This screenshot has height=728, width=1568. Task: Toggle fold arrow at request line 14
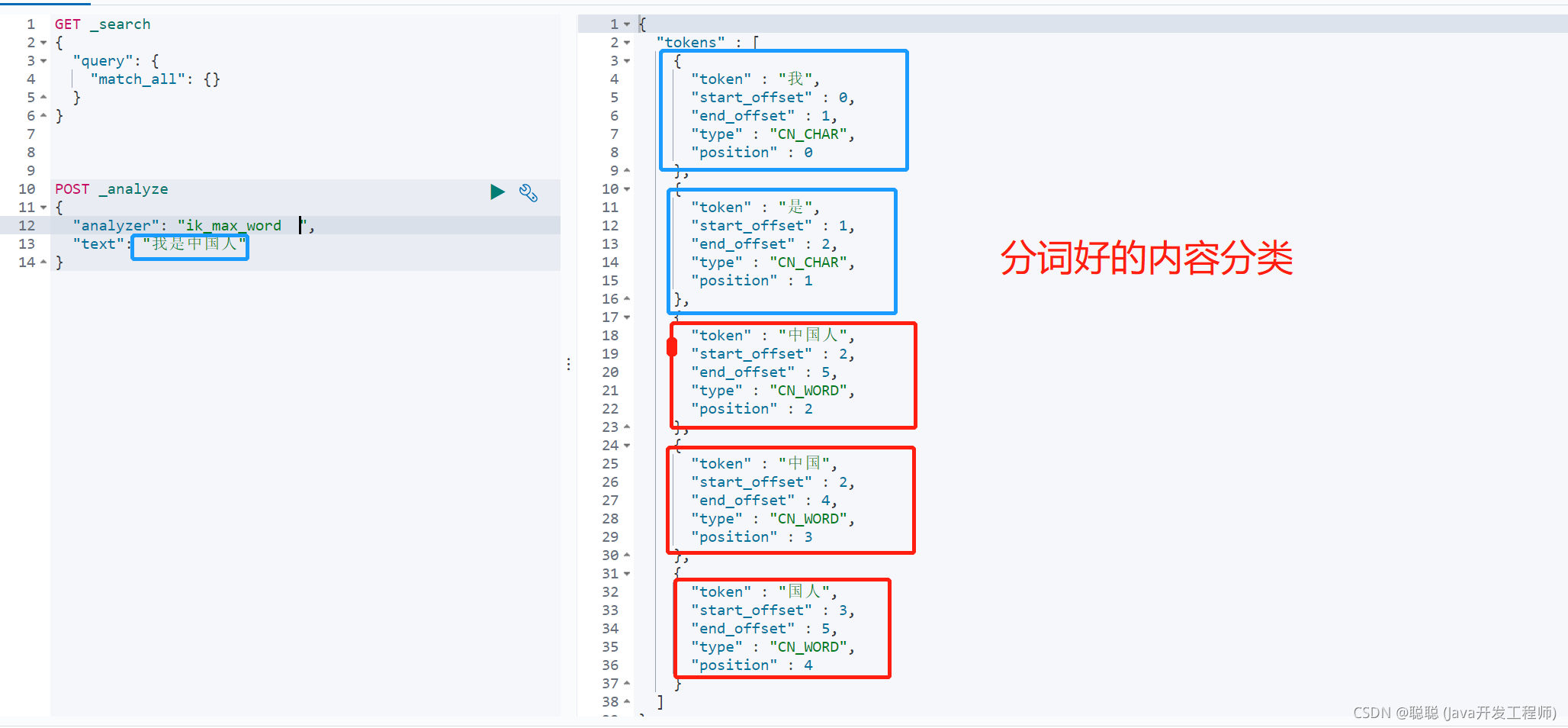(x=43, y=263)
